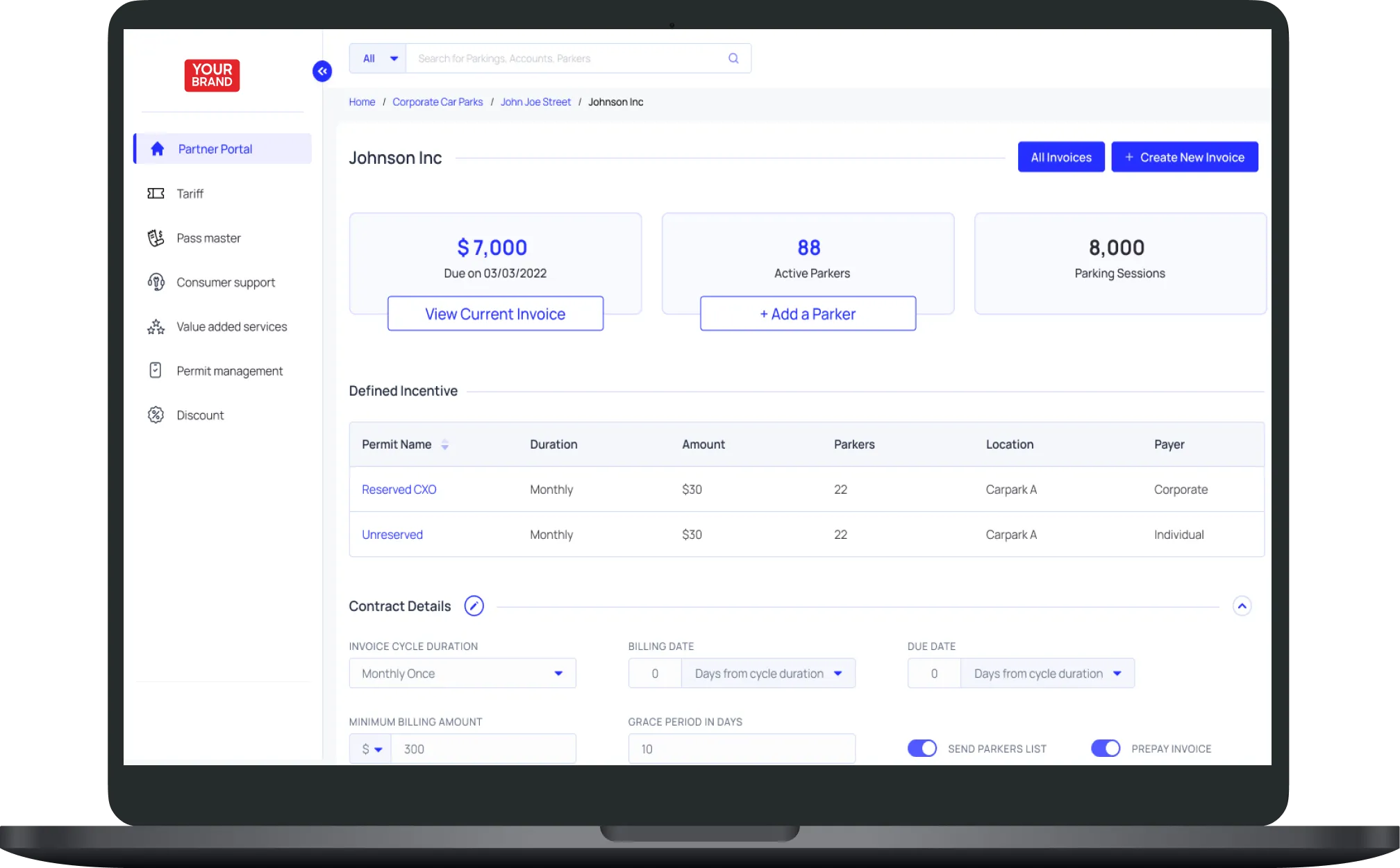Open the Billing Date cycle duration dropdown

click(768, 674)
